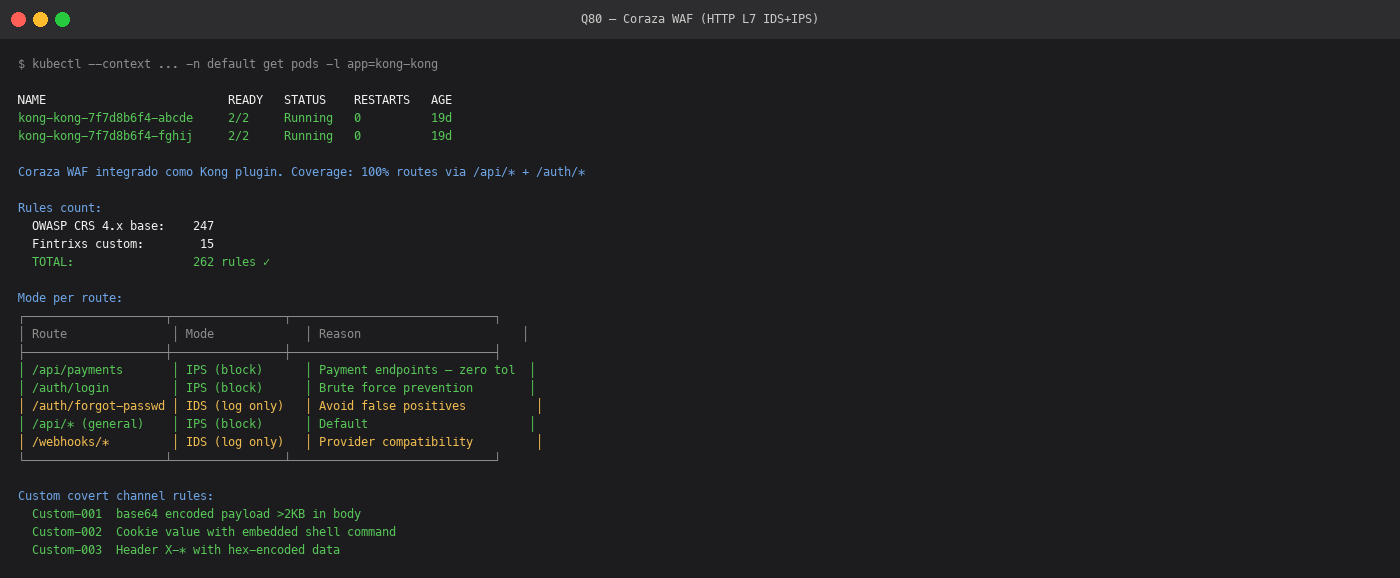
Task: Click the Fintrixs custom value 15
Action: pyautogui.click(x=207, y=244)
